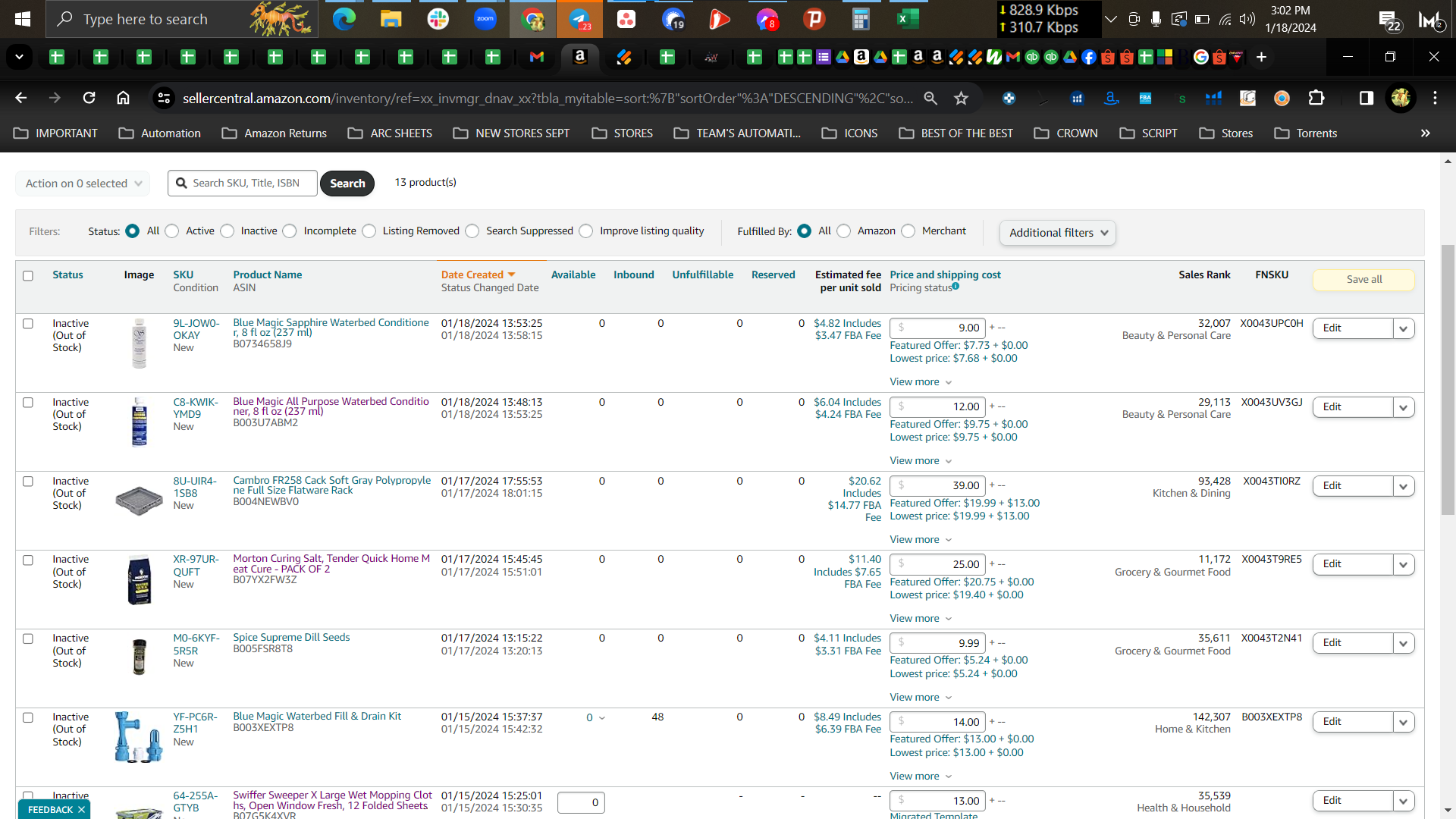This screenshot has height=819, width=1456.
Task: Reload the Seller Central page
Action: click(x=89, y=98)
